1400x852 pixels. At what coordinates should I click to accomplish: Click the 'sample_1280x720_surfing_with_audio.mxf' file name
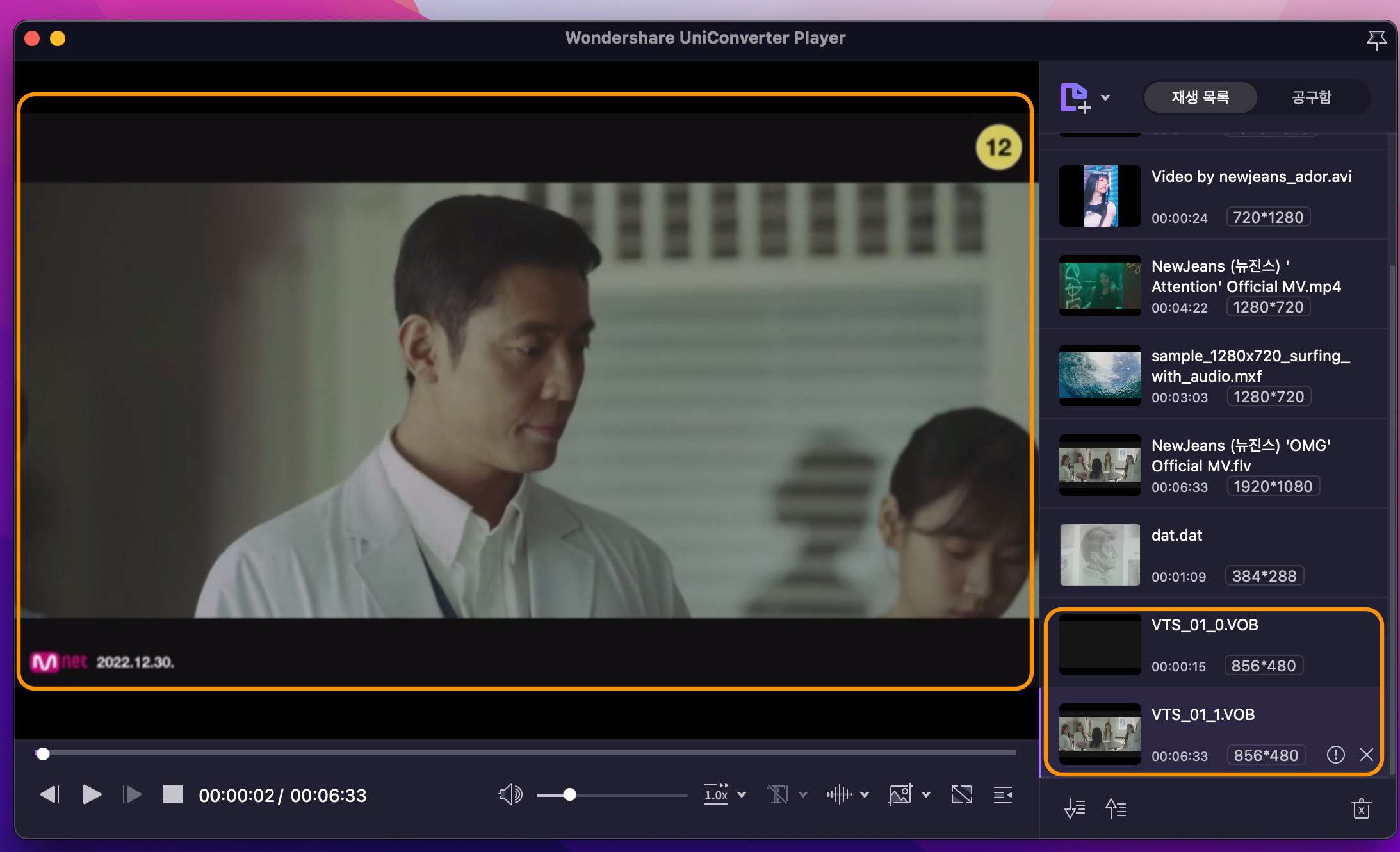pyautogui.click(x=1251, y=366)
